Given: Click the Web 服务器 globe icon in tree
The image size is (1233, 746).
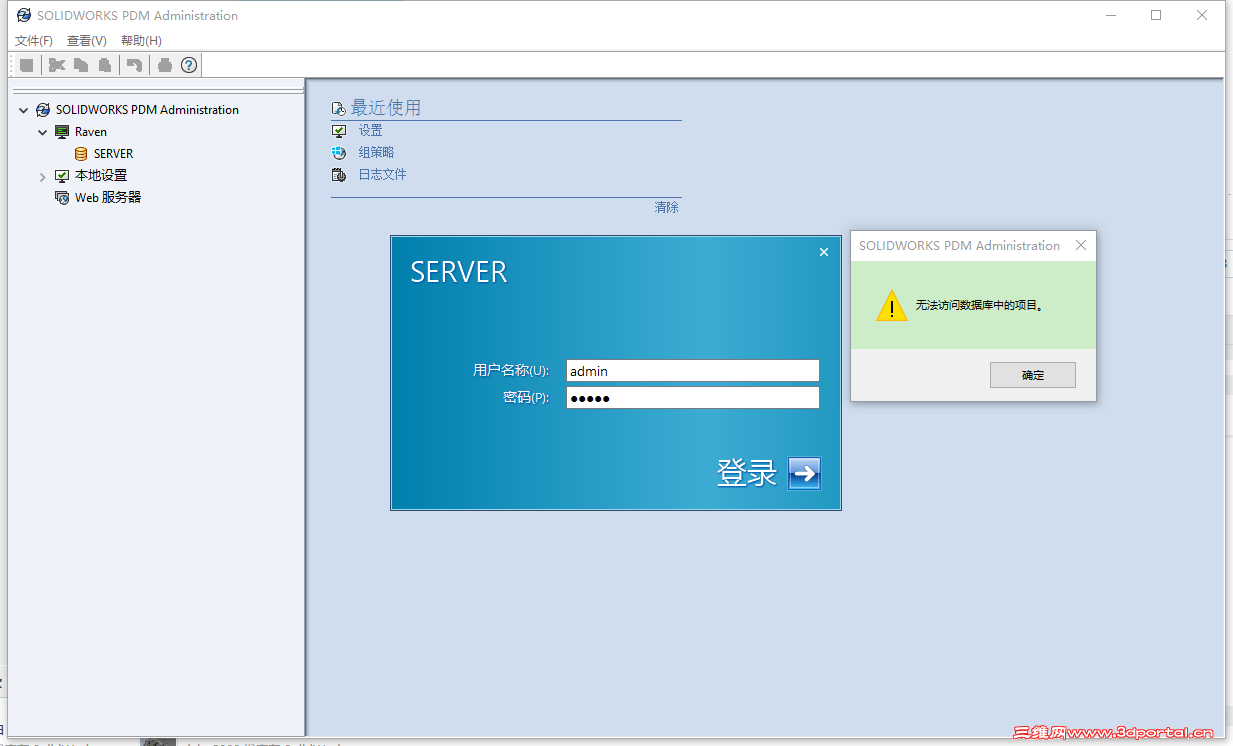Looking at the screenshot, I should click(62, 198).
